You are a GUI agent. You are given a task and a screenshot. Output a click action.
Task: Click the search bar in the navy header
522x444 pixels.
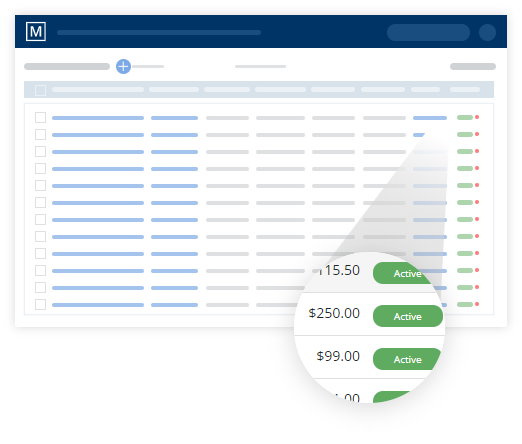coord(159,32)
